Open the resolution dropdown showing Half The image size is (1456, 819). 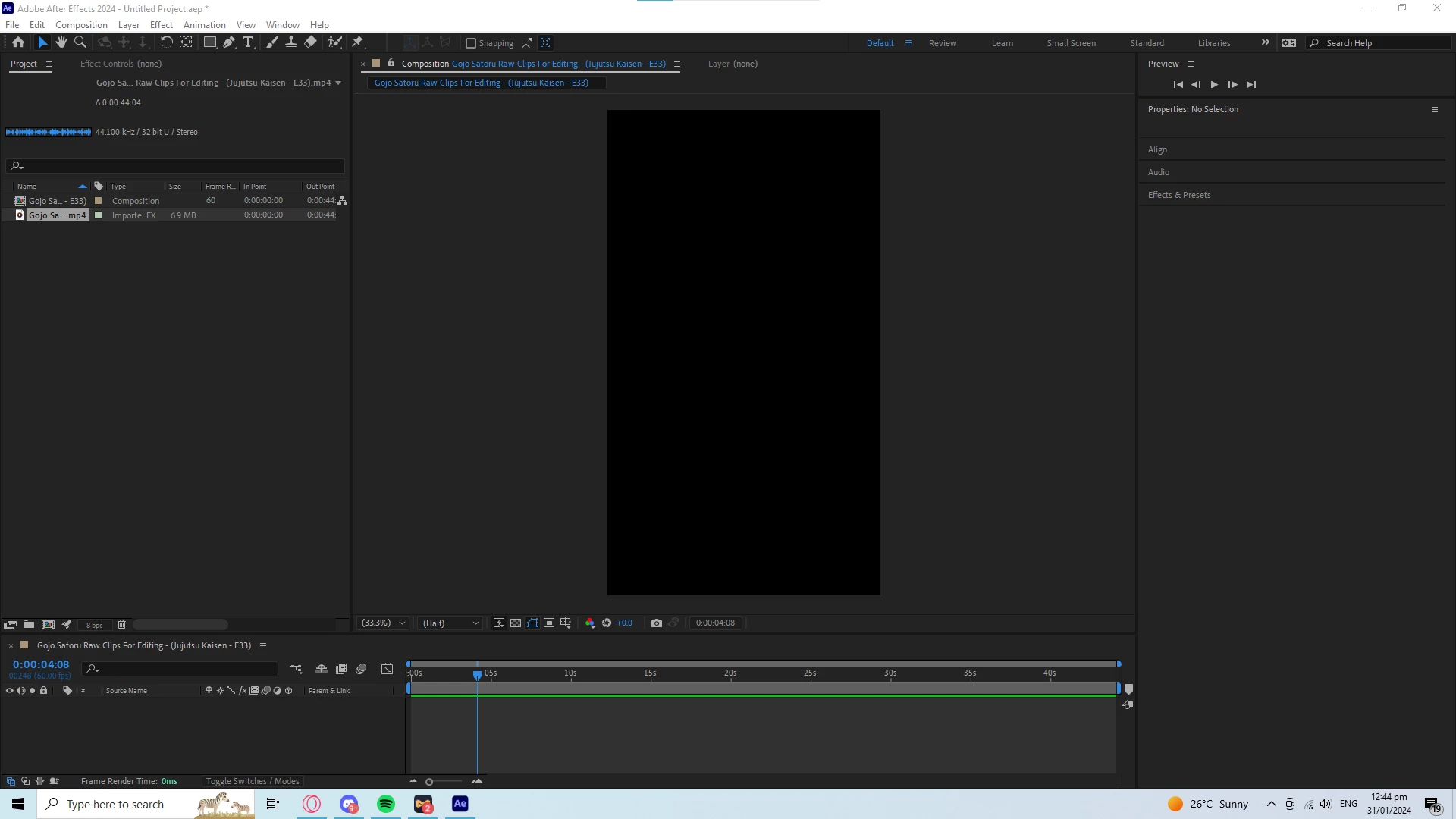[450, 623]
